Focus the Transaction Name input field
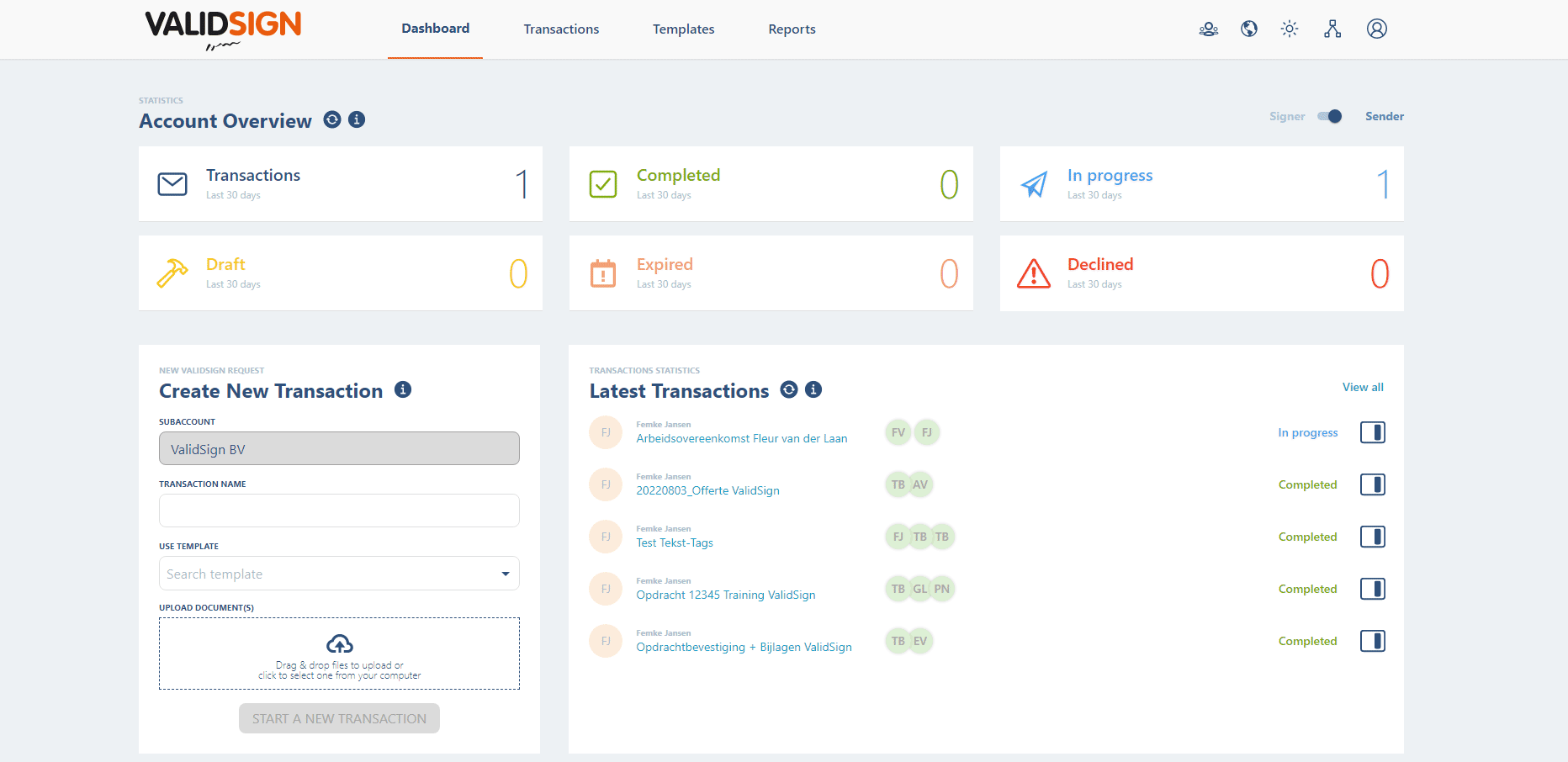This screenshot has height=762, width=1568. 339,511
